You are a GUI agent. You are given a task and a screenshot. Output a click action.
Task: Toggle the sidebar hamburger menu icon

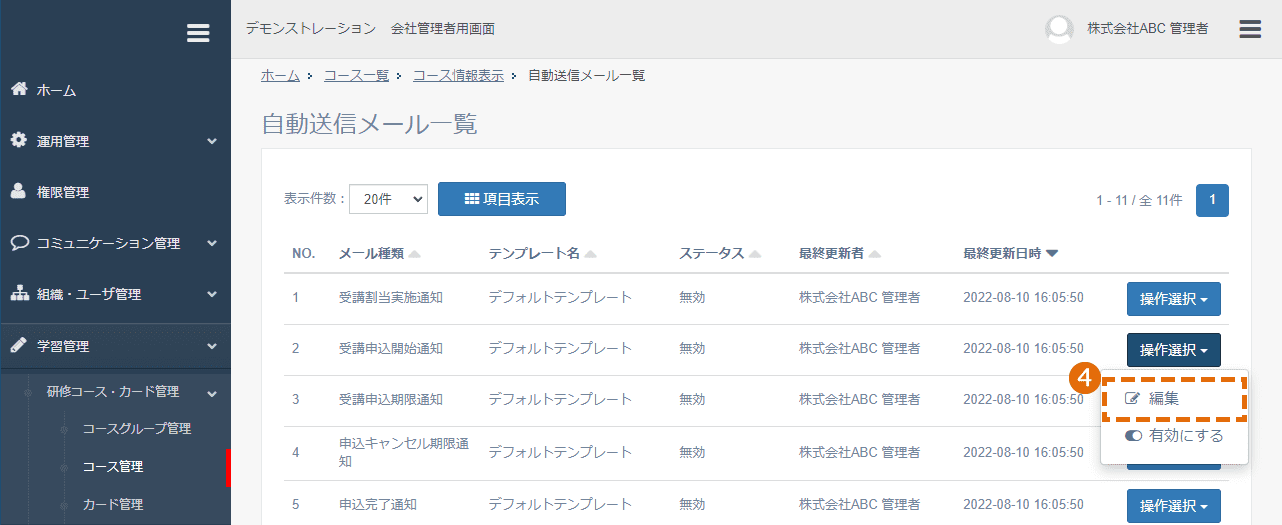[198, 33]
